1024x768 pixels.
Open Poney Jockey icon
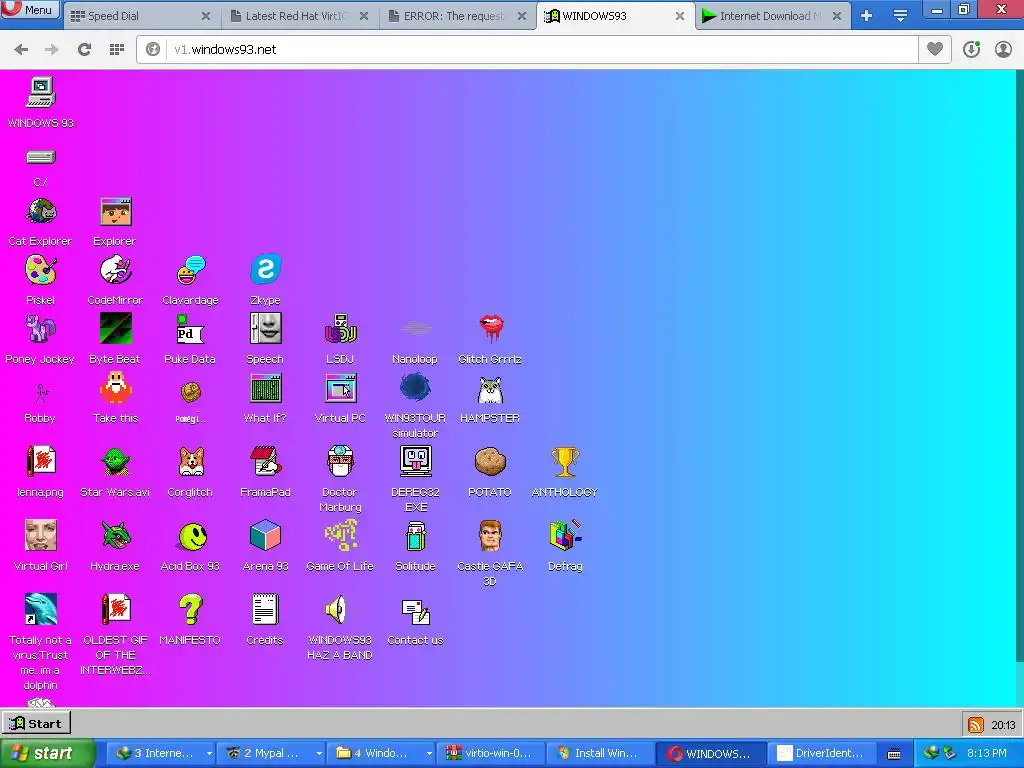(40, 328)
